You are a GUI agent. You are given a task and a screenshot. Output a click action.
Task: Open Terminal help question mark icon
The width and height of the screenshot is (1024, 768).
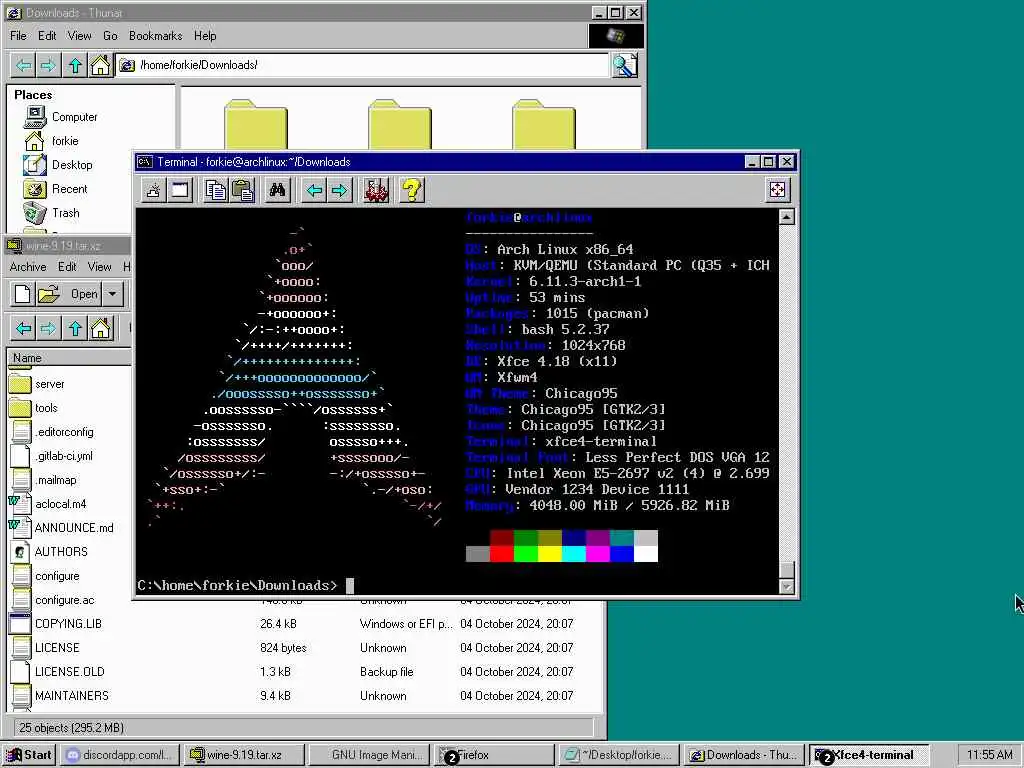pos(412,190)
